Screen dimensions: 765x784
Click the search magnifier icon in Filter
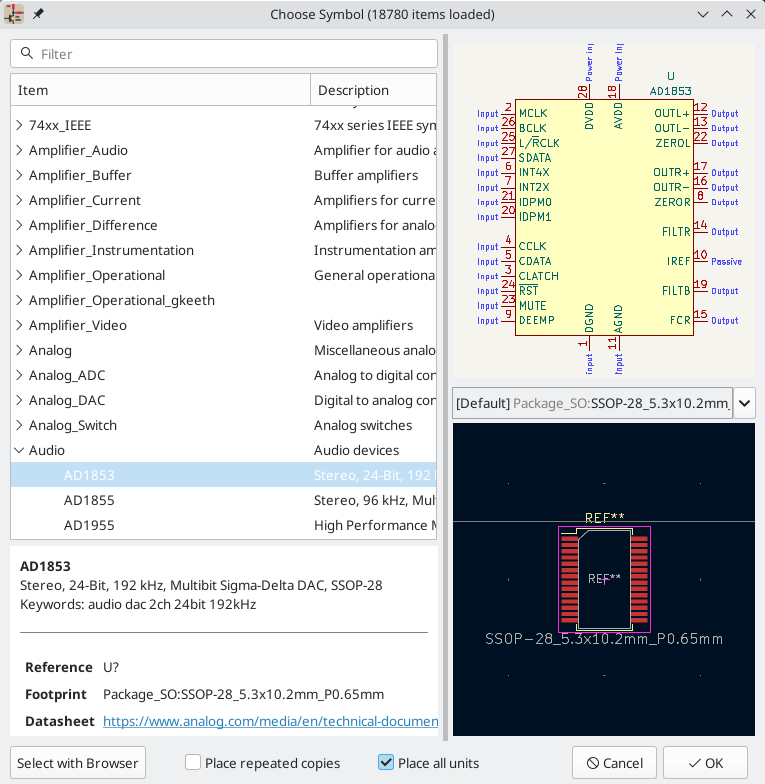(x=27, y=53)
